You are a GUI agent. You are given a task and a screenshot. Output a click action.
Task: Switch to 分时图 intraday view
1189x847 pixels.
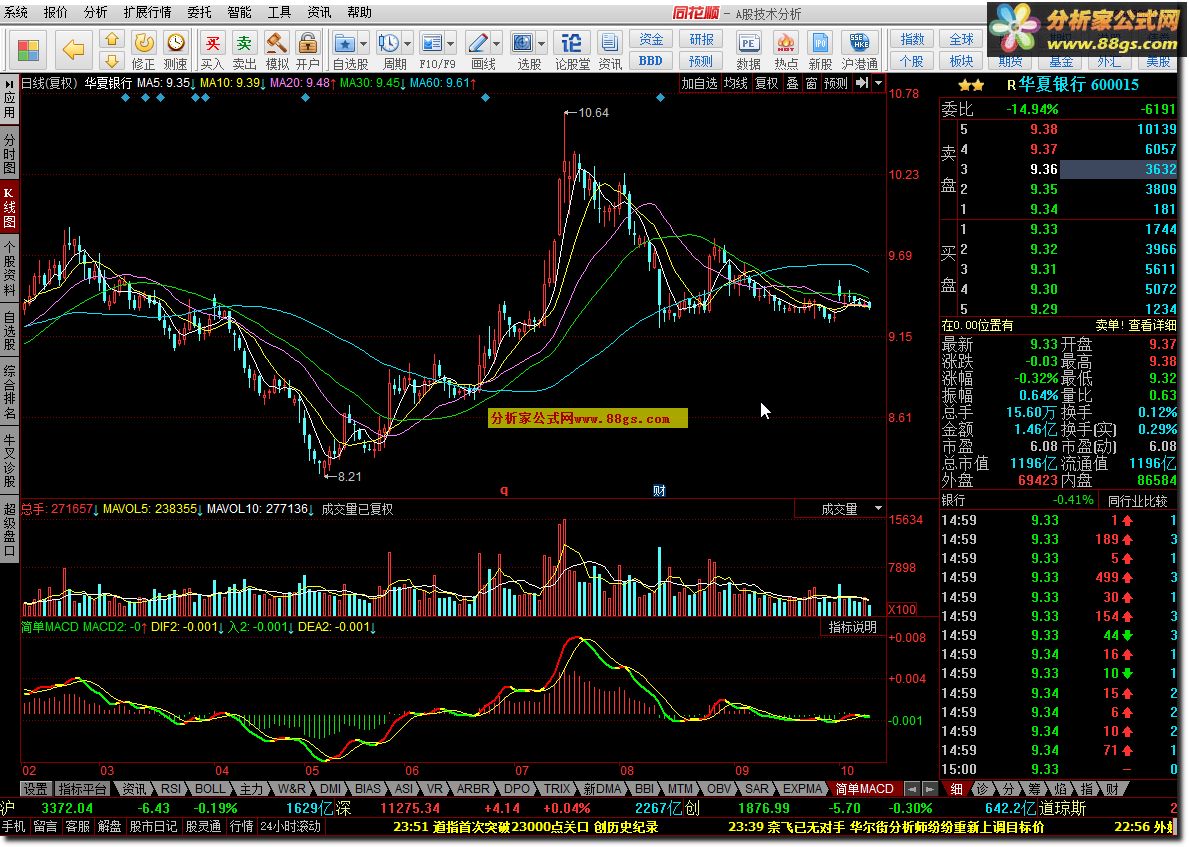(9, 154)
